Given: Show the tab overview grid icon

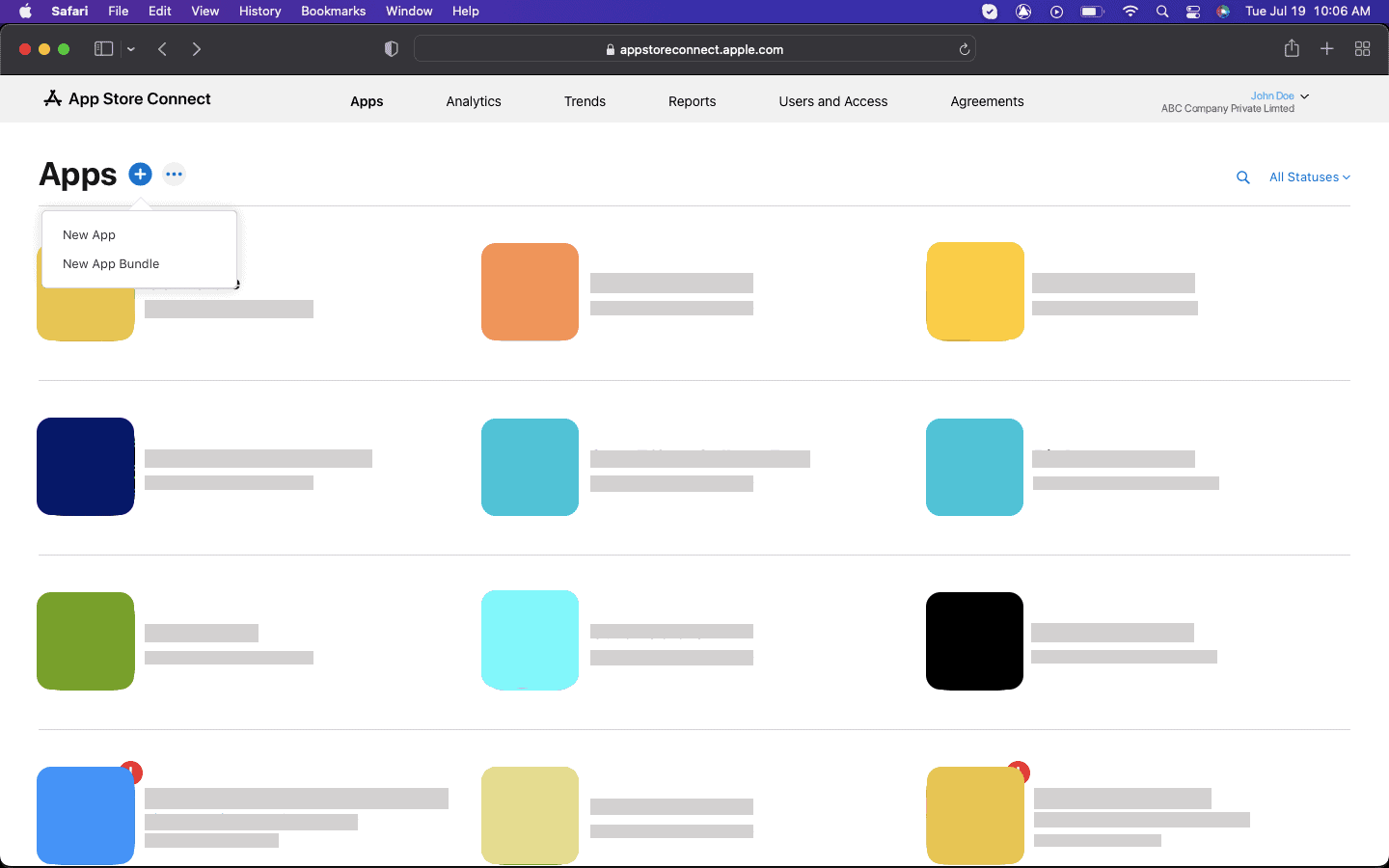Looking at the screenshot, I should pyautogui.click(x=1363, y=48).
